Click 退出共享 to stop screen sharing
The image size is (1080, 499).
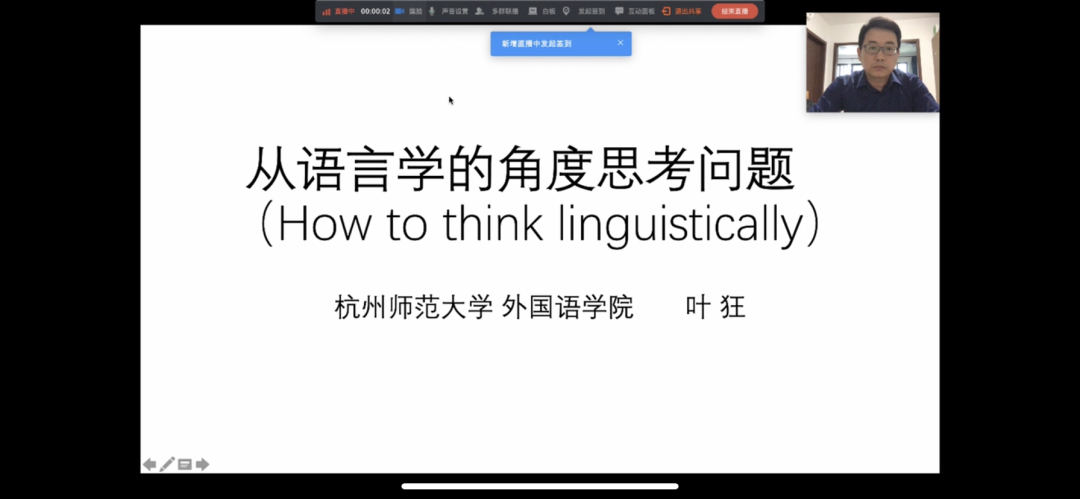(681, 11)
